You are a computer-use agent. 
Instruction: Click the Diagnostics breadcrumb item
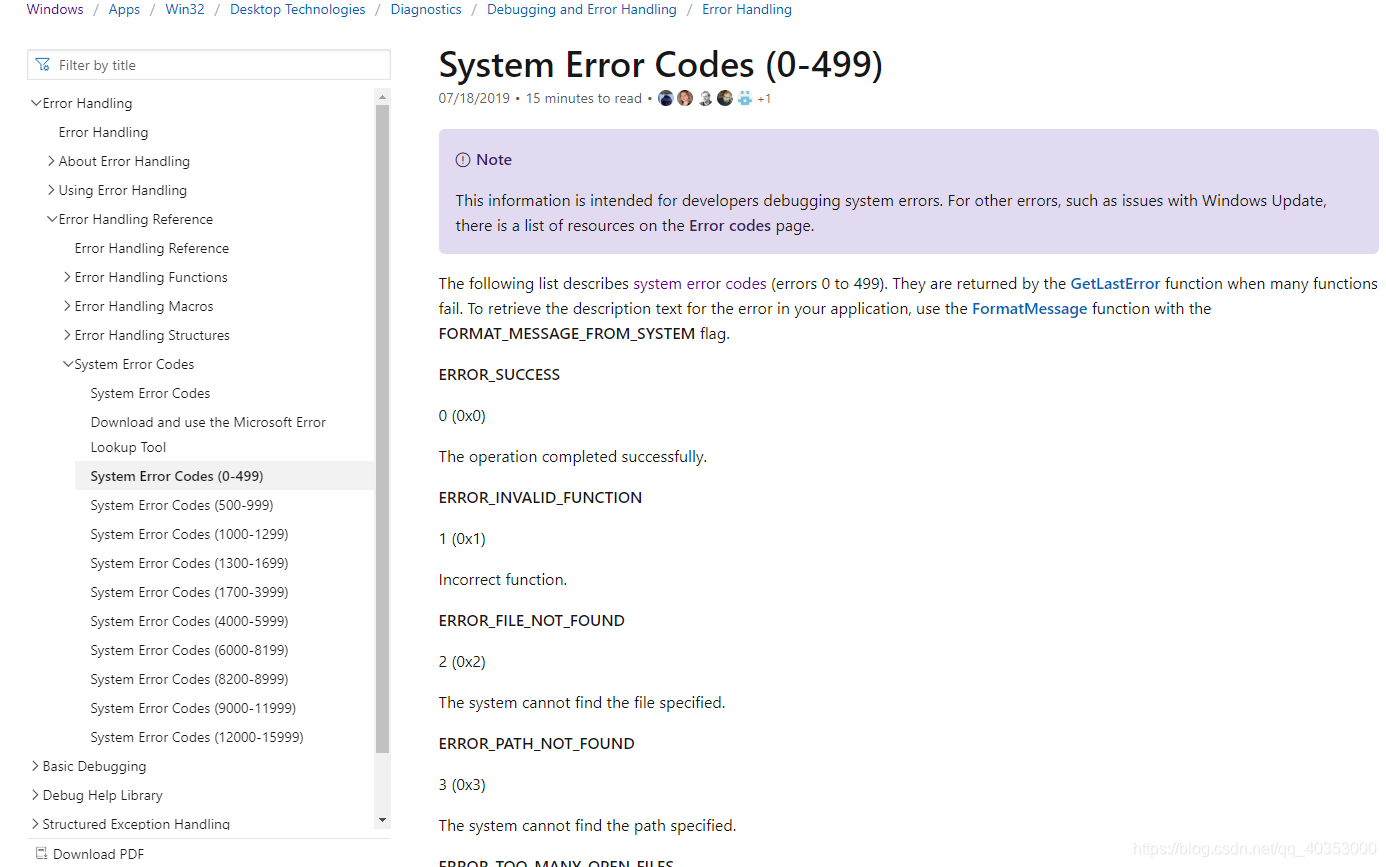click(426, 9)
